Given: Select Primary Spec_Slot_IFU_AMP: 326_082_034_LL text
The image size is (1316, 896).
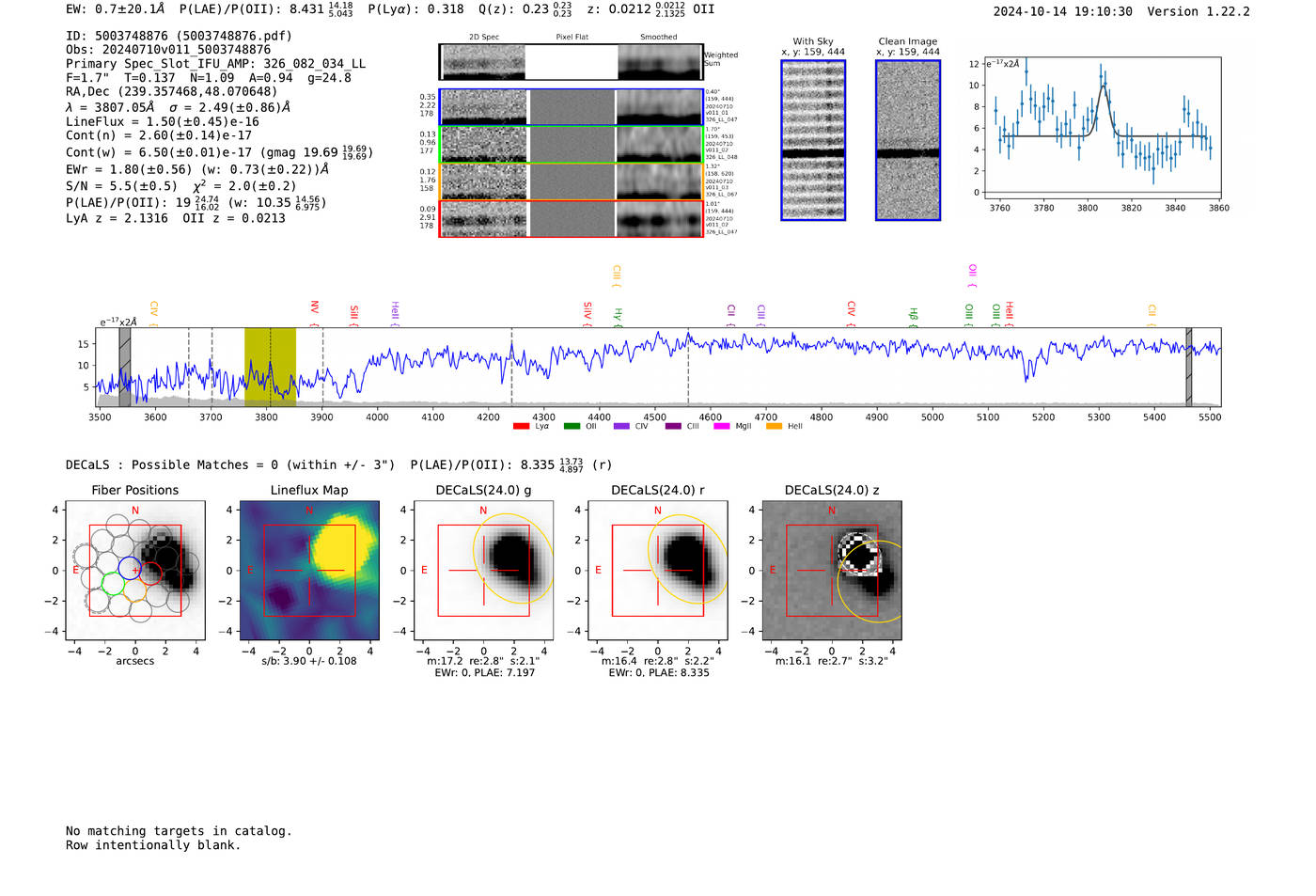Looking at the screenshot, I should (x=216, y=64).
